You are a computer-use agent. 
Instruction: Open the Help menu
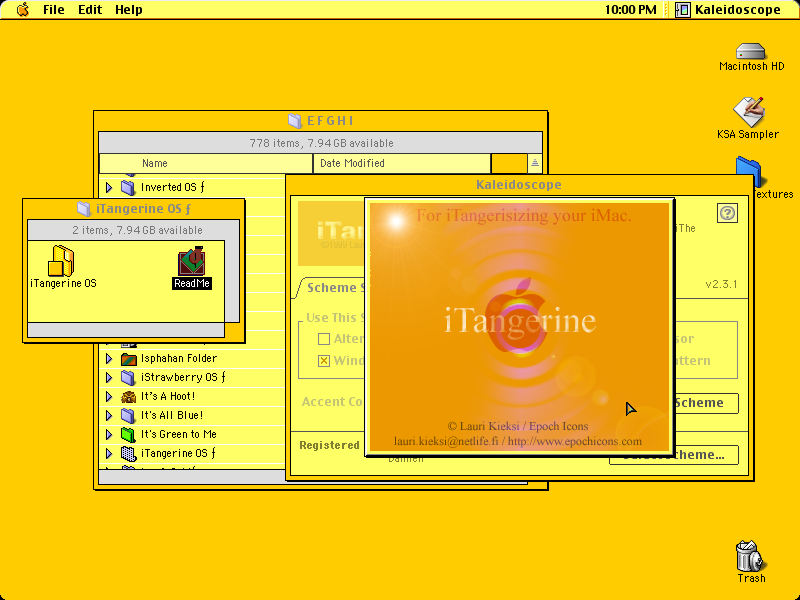click(129, 10)
